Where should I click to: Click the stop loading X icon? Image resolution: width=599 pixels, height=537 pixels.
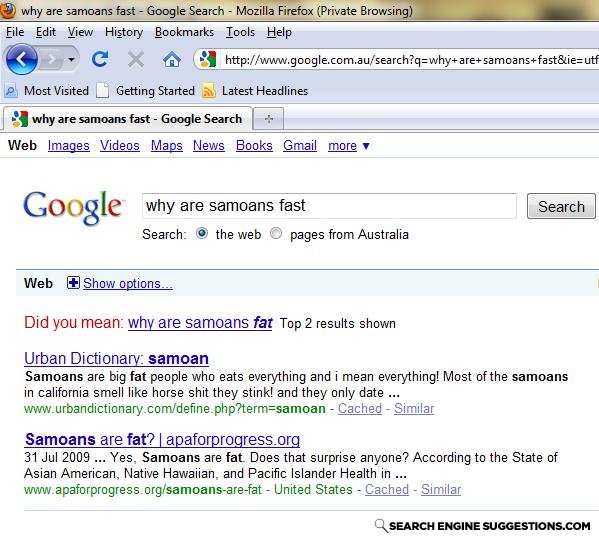136,60
